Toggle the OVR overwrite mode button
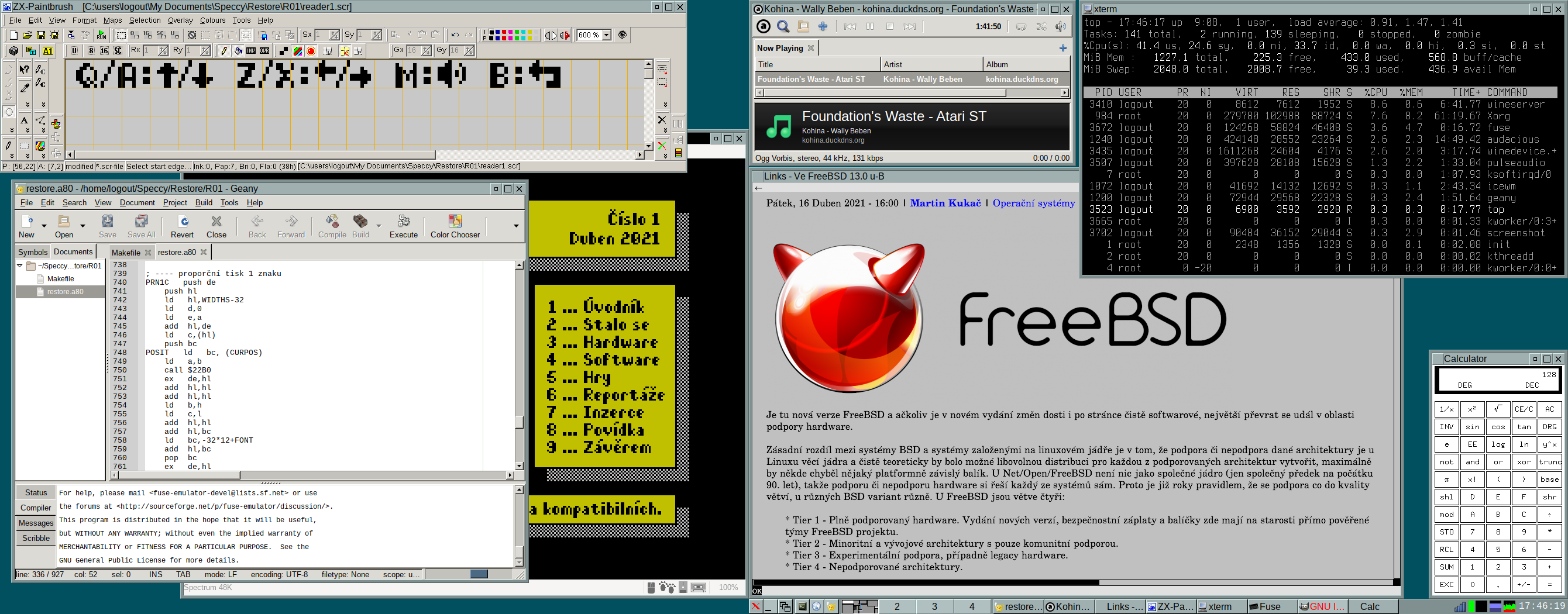The height and width of the screenshot is (614, 1568). click(264, 51)
